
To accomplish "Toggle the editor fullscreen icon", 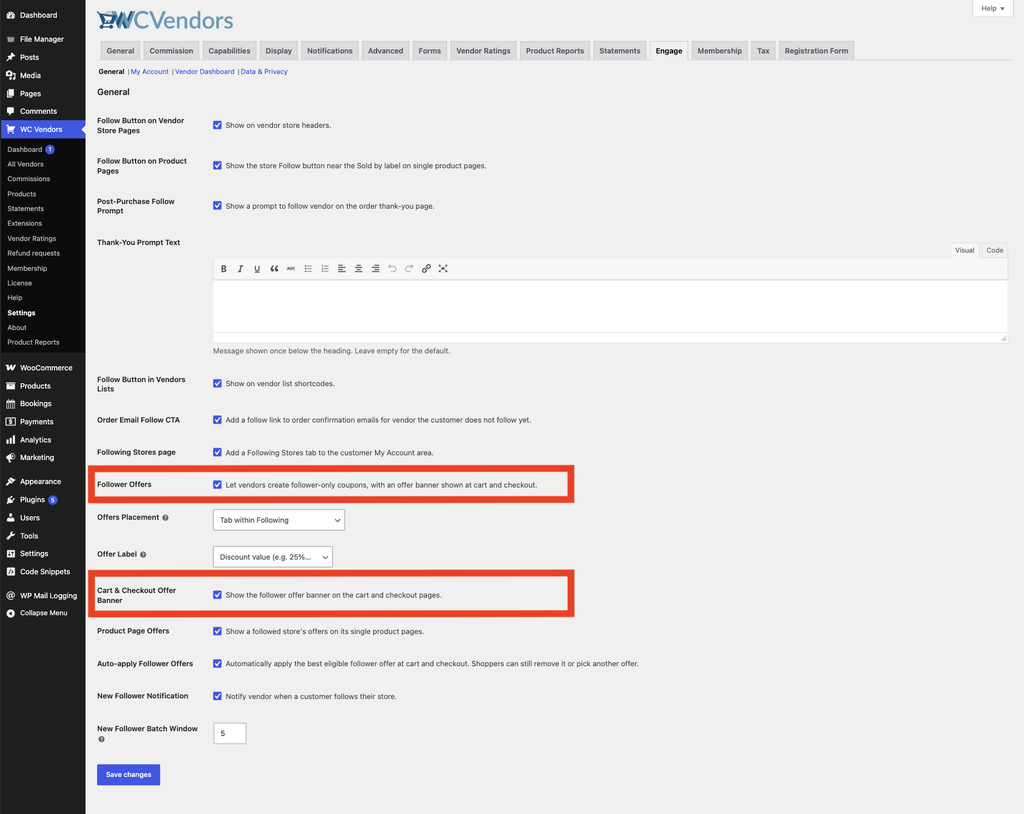I will point(443,269).
